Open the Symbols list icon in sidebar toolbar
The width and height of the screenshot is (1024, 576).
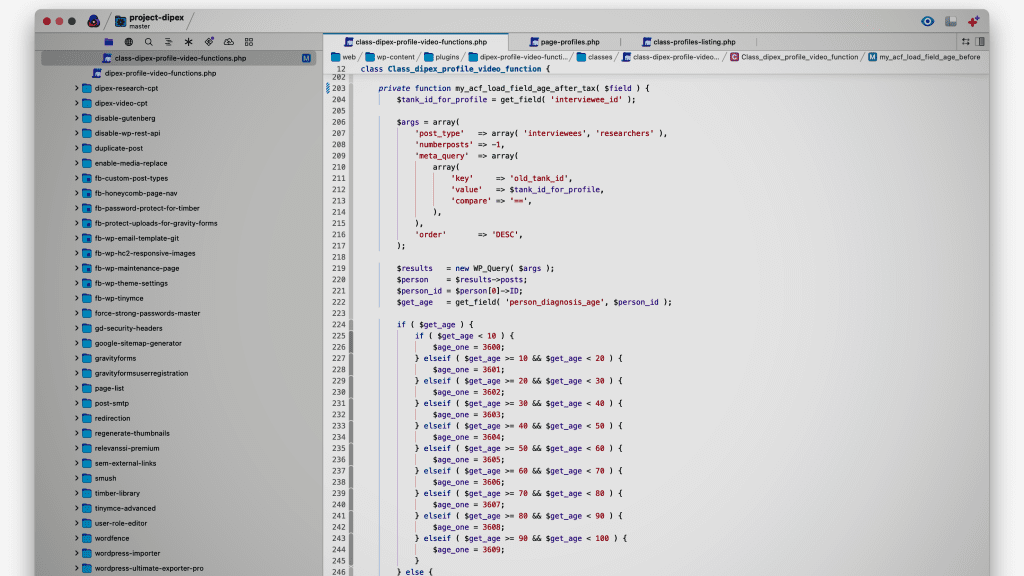point(168,42)
